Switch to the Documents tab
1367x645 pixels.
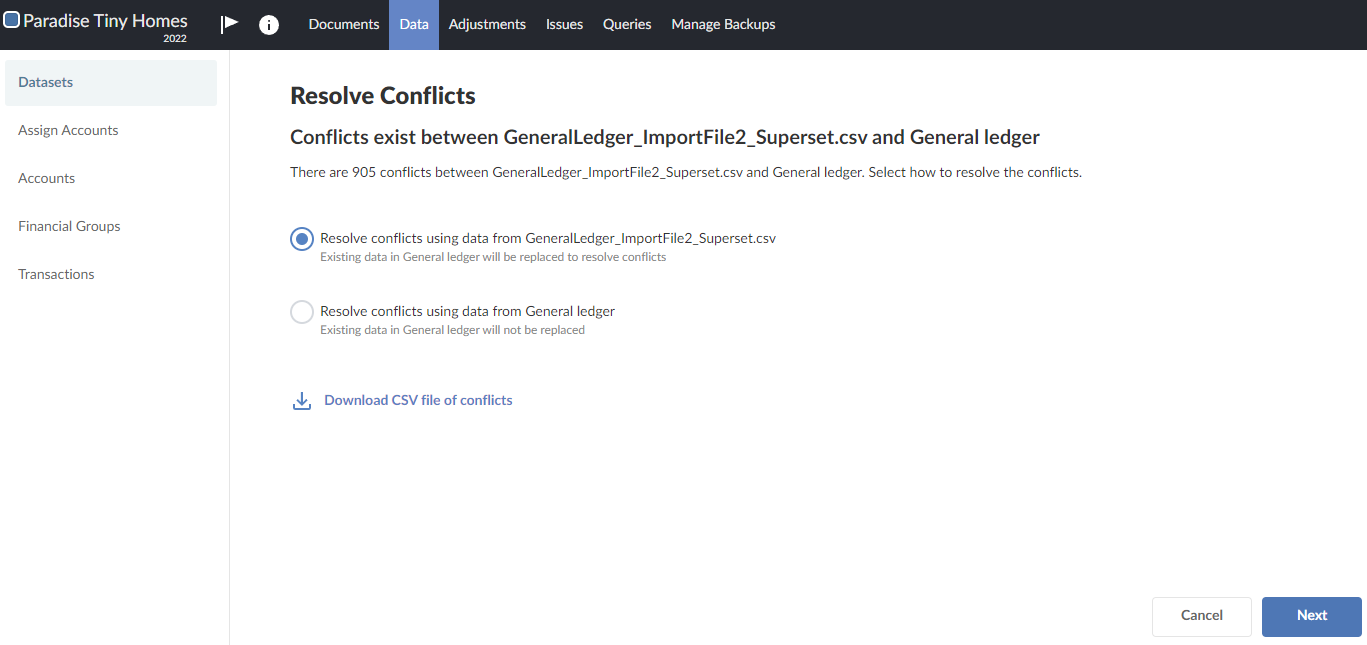coord(343,24)
